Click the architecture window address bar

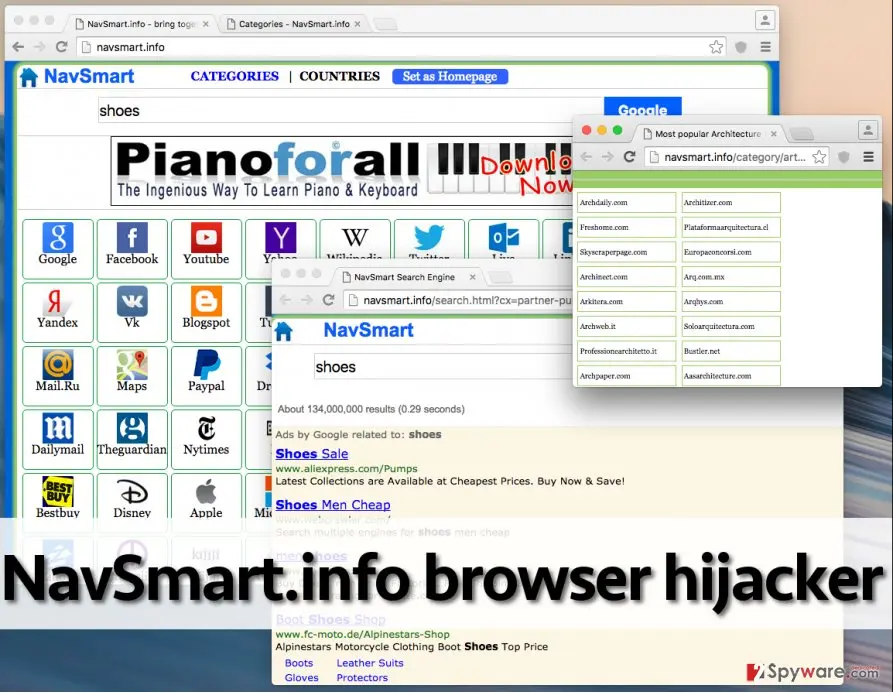tap(736, 157)
